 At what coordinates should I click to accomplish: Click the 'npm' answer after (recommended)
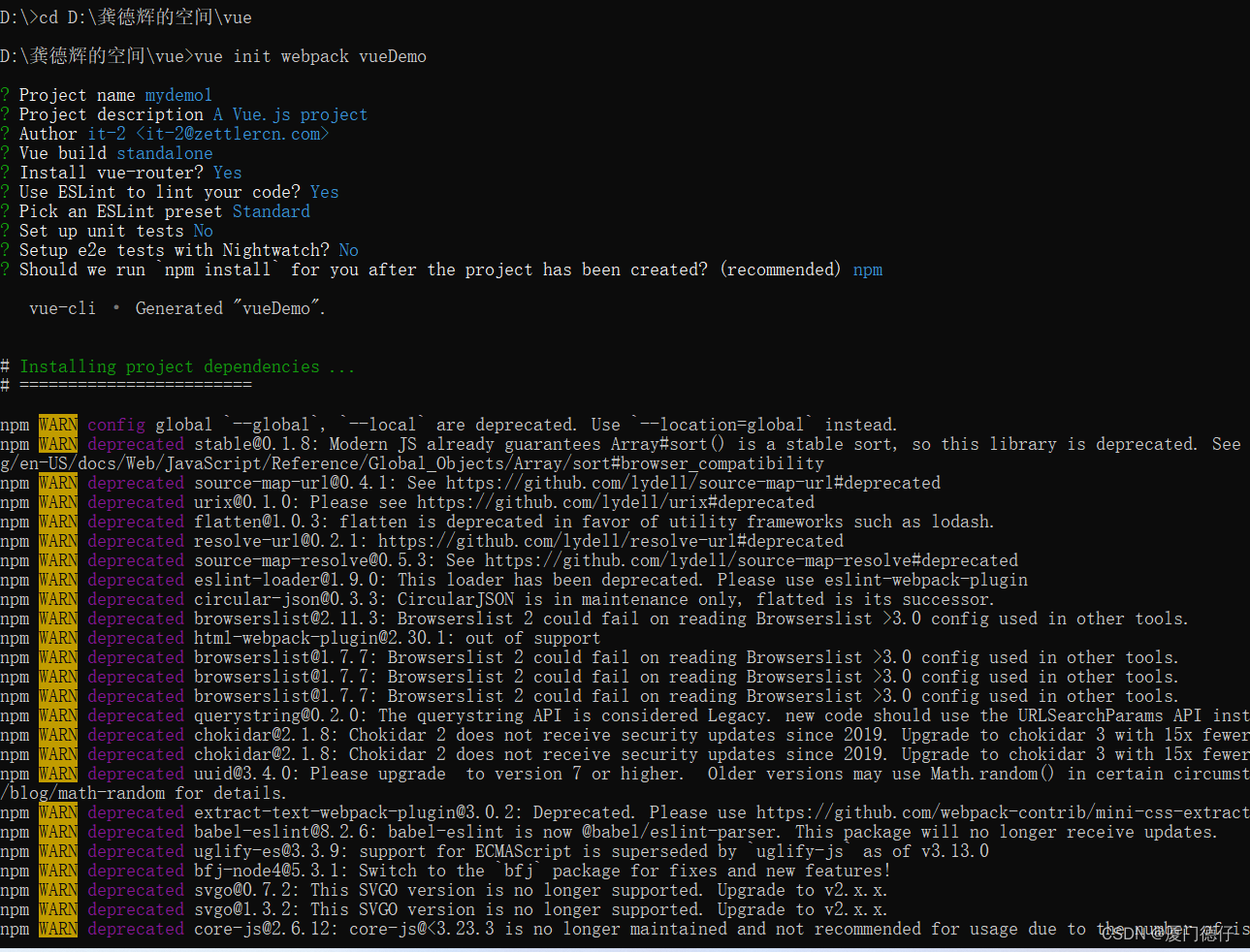tap(868, 270)
